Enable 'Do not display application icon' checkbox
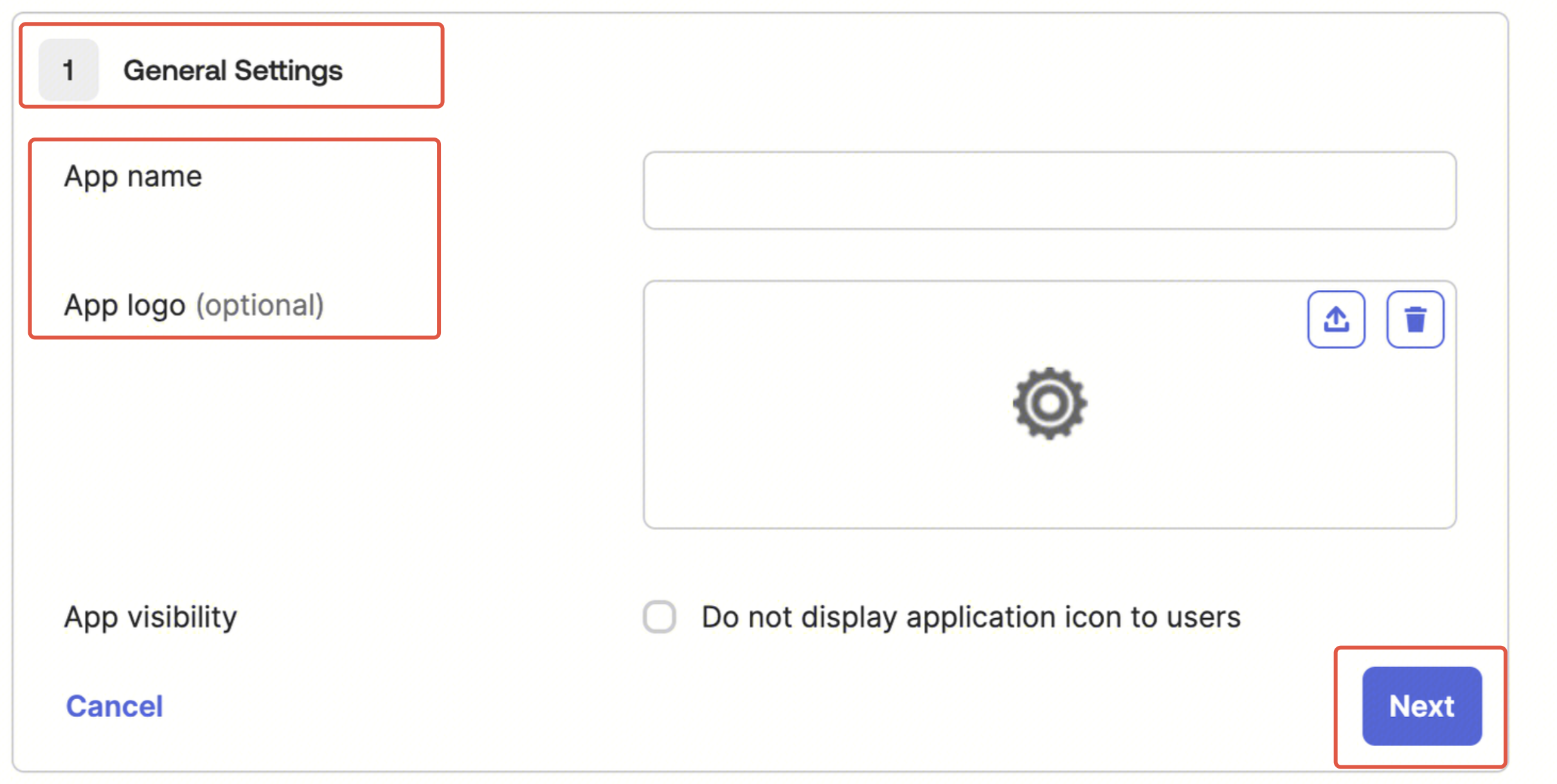 pos(660,617)
